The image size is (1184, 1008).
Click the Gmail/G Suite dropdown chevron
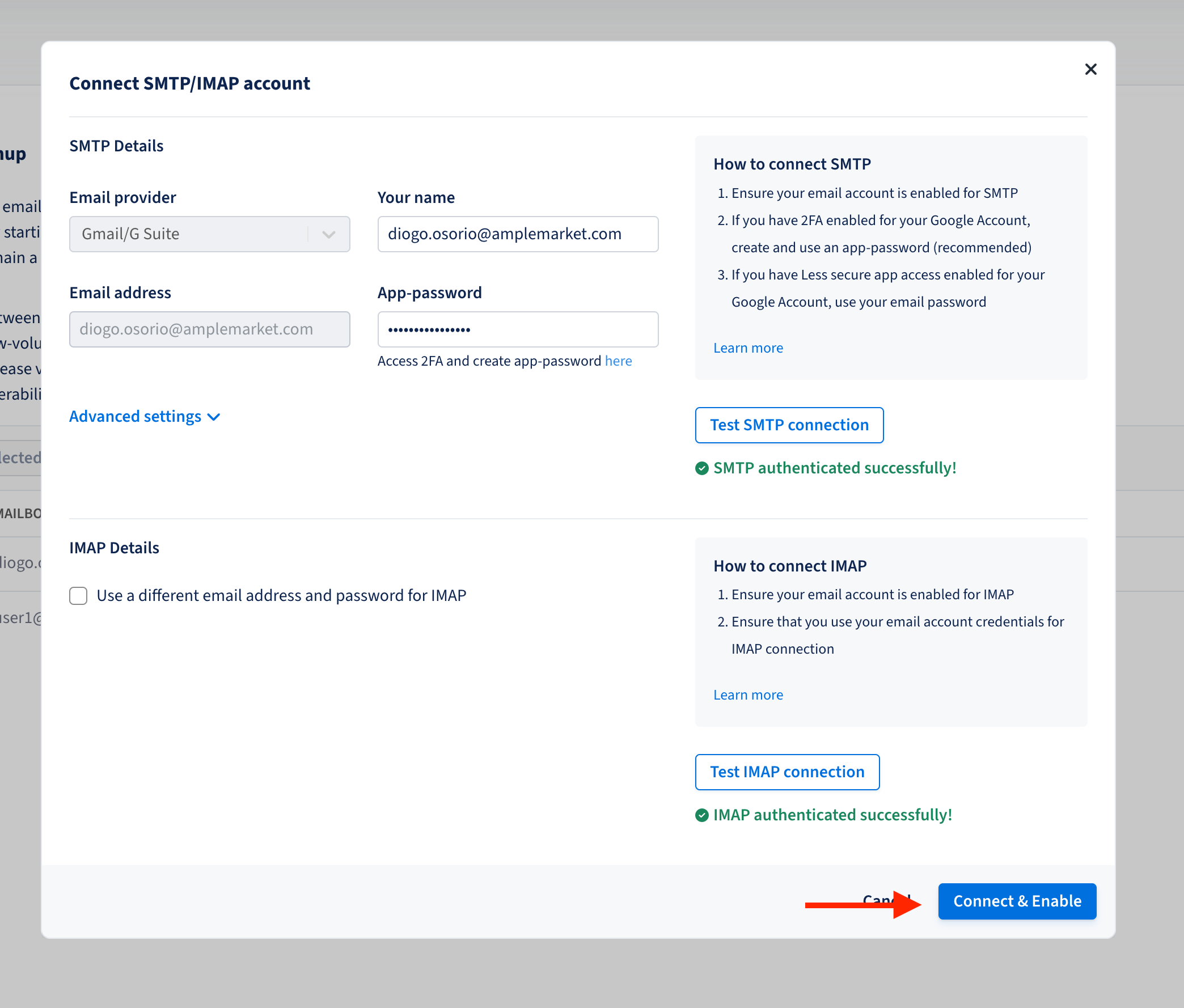point(328,234)
